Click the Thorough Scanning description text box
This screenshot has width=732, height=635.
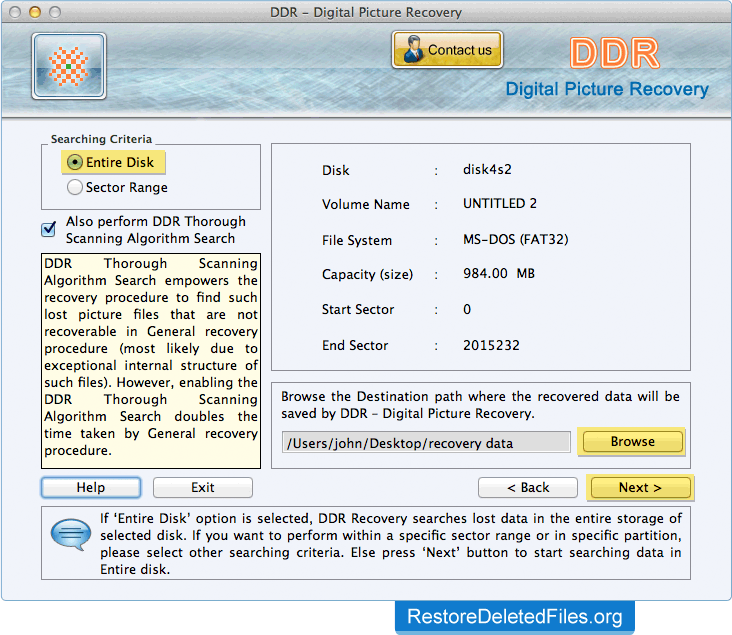pos(151,361)
